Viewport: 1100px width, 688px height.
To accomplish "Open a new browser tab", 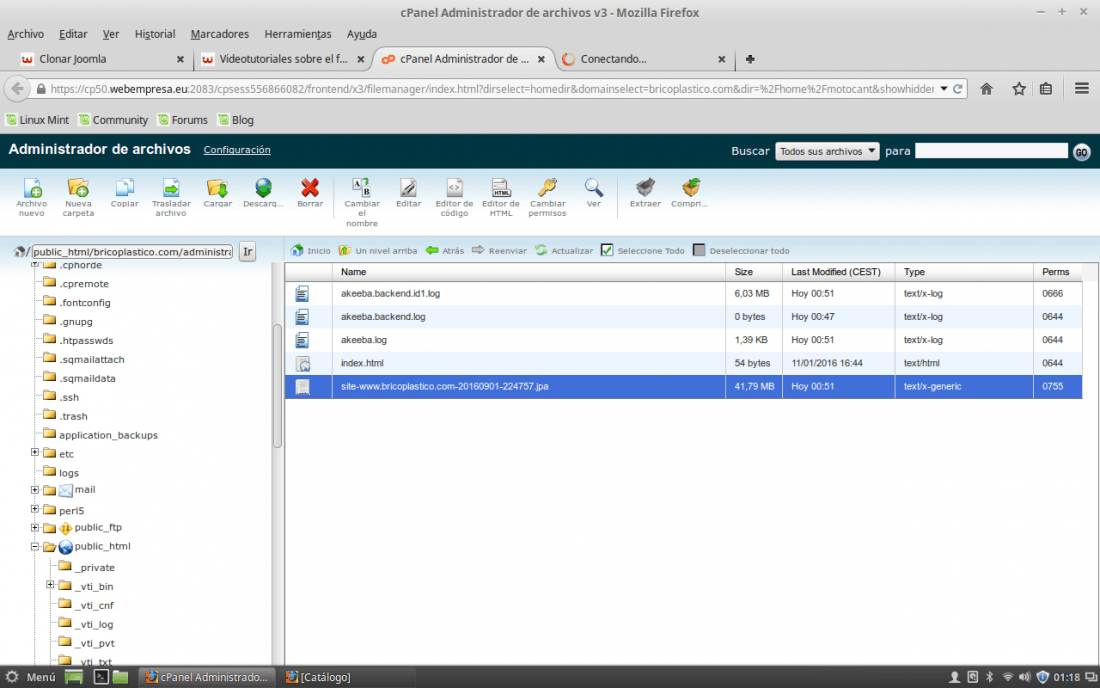I will [750, 59].
